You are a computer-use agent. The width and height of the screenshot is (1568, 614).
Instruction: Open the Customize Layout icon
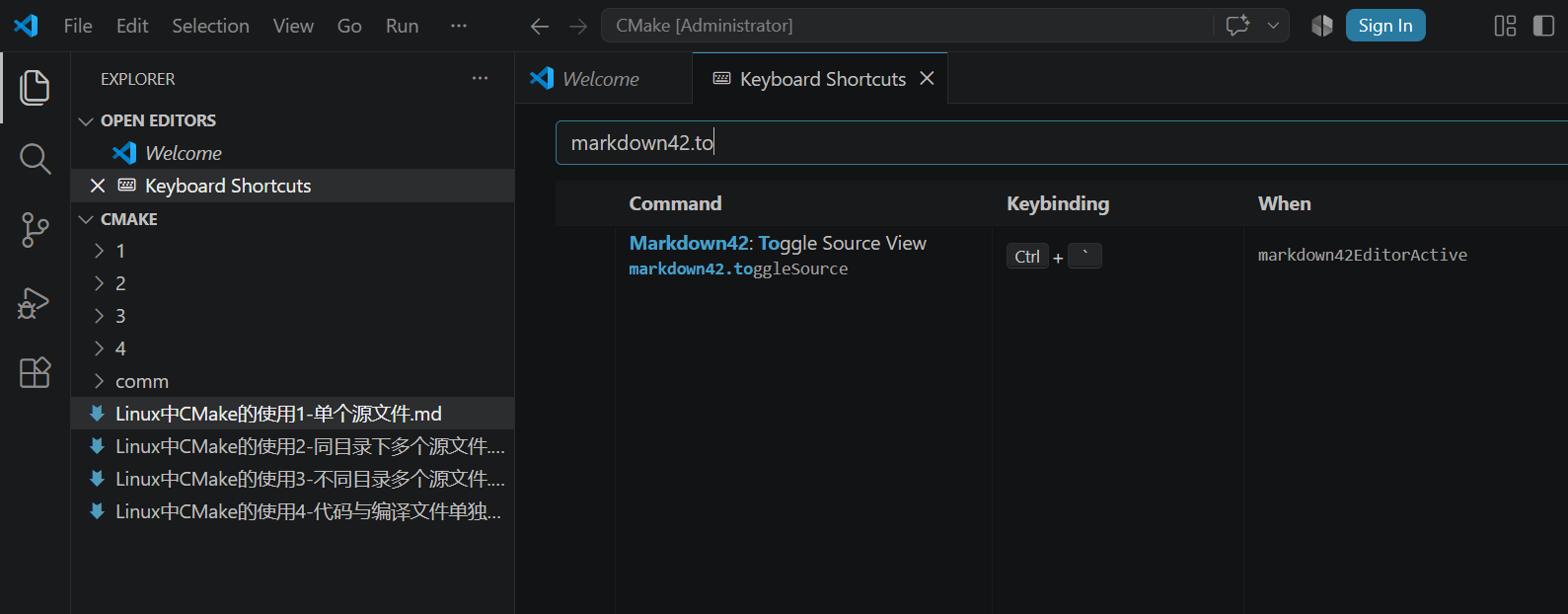point(1505,26)
